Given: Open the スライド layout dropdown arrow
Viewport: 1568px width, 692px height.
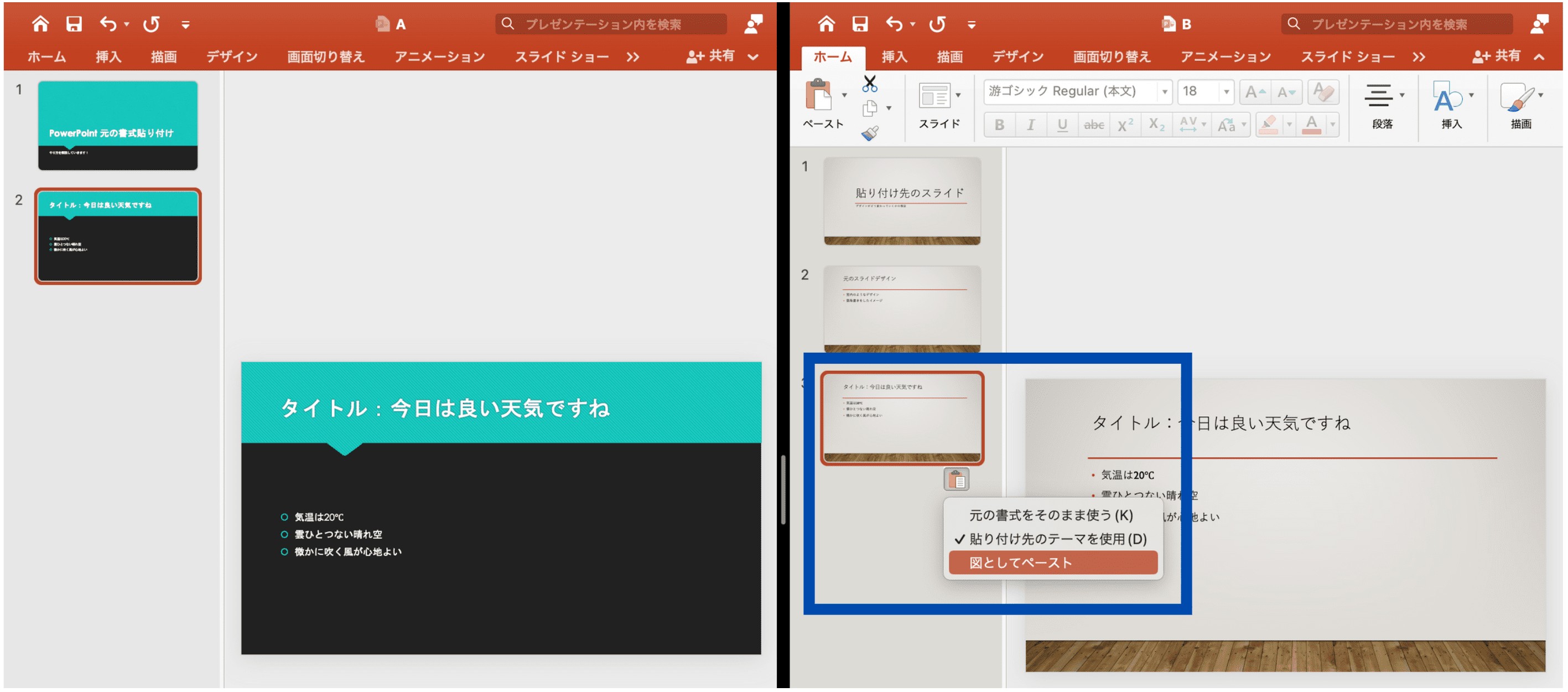Looking at the screenshot, I should click(958, 95).
